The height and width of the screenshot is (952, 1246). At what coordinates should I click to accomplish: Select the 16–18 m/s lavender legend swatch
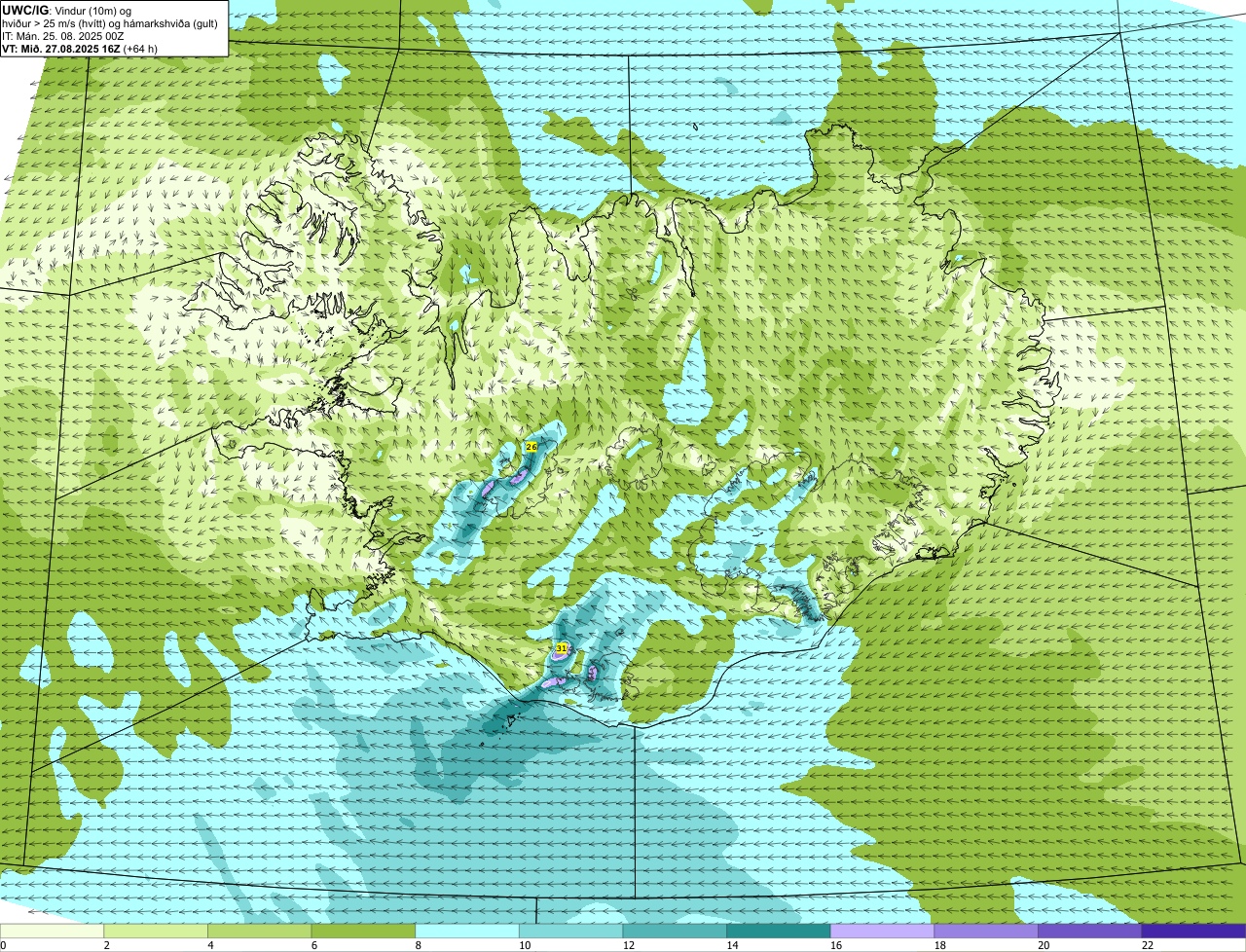(x=882, y=931)
